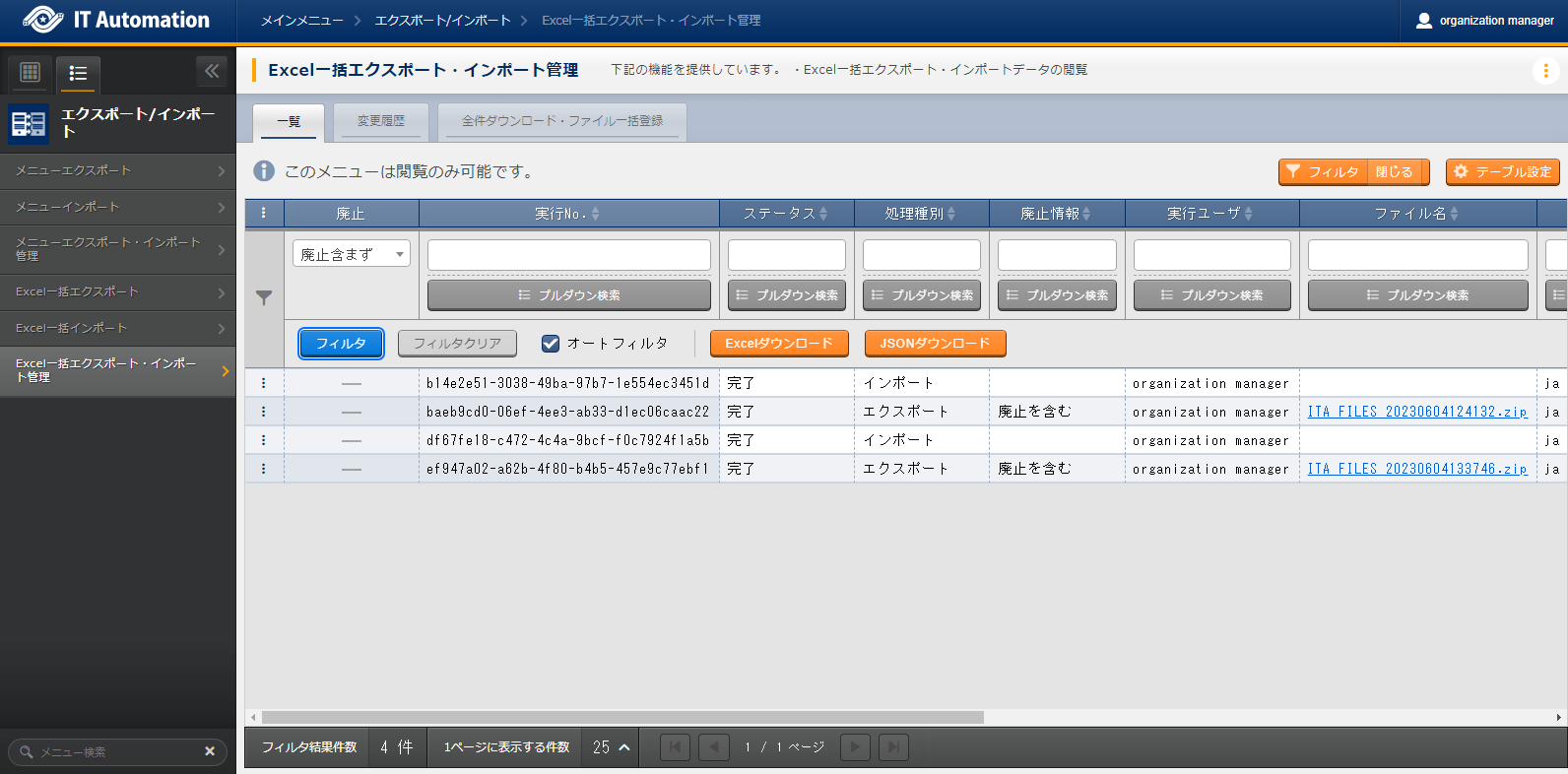The height and width of the screenshot is (774, 1568).
Task: Click the Excelダウンロード button
Action: 778,344
